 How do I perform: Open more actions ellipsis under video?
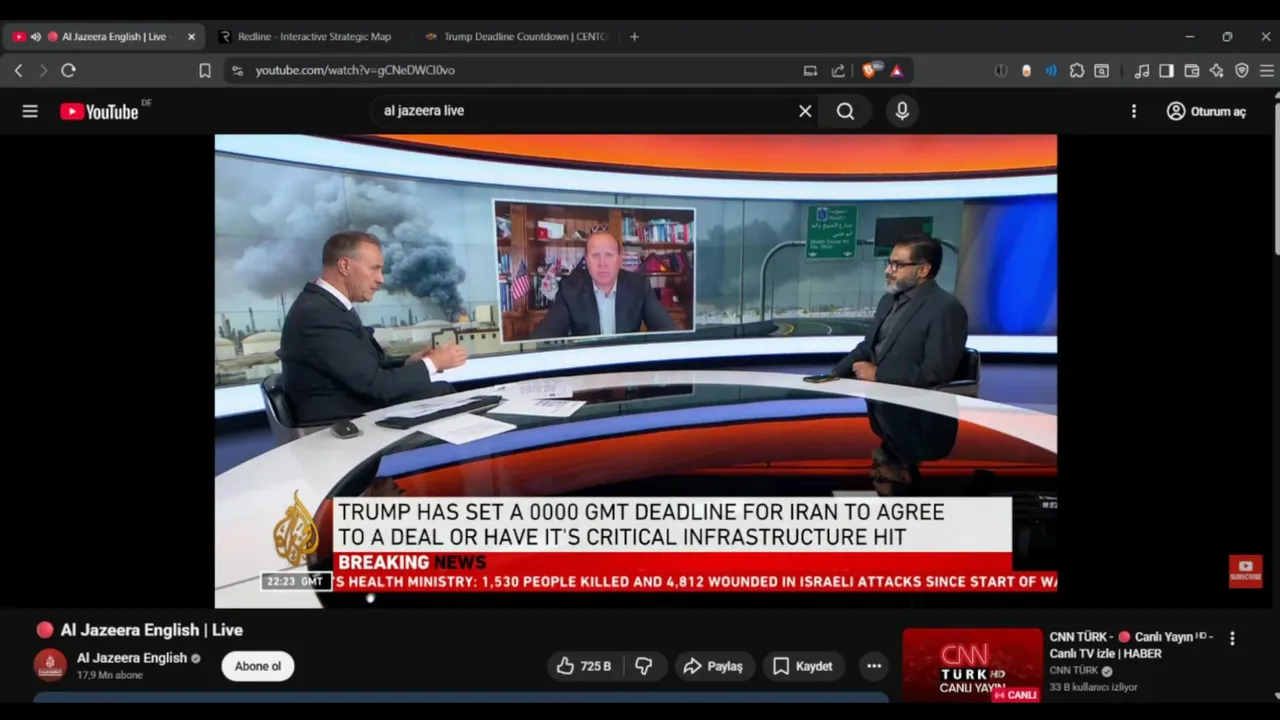[874, 666]
